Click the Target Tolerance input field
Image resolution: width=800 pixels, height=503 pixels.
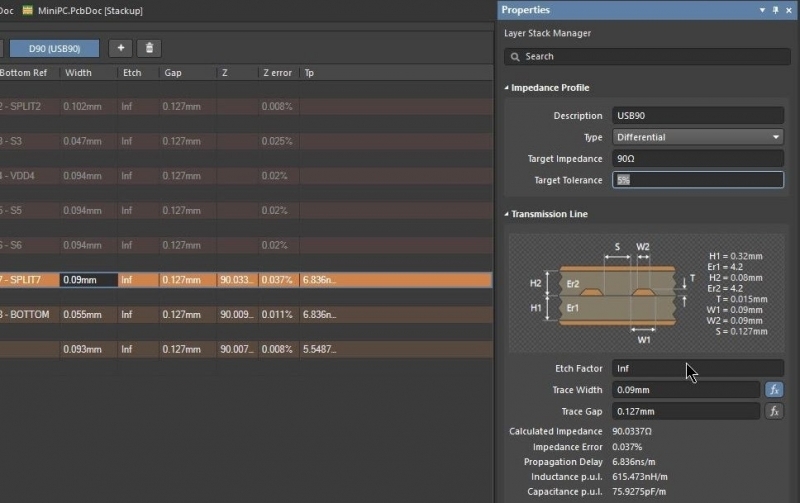[697, 180]
